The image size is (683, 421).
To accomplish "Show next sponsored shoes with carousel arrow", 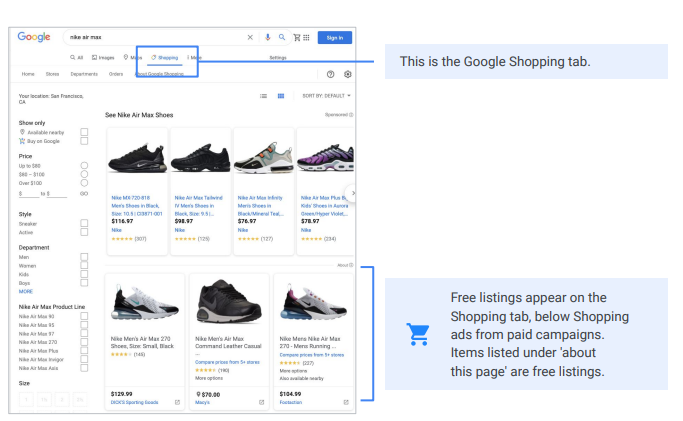I will (x=352, y=193).
